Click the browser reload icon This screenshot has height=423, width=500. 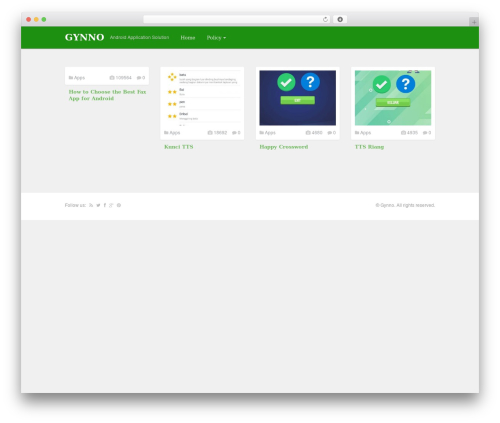click(x=325, y=20)
